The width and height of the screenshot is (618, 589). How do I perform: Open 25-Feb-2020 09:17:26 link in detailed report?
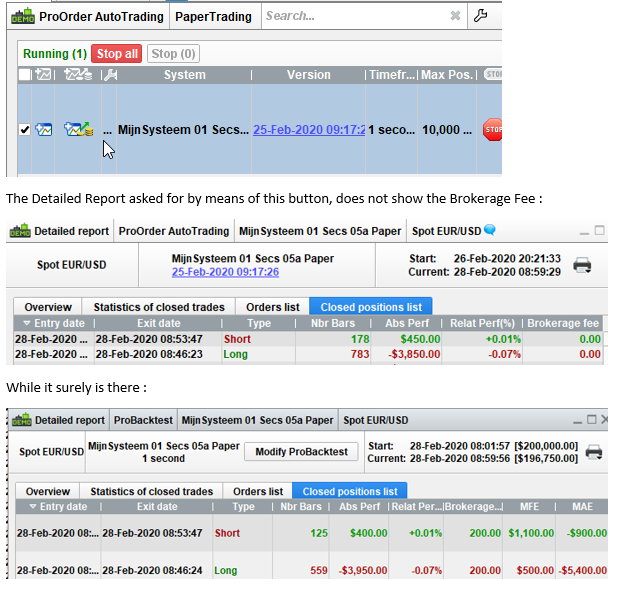[225, 272]
